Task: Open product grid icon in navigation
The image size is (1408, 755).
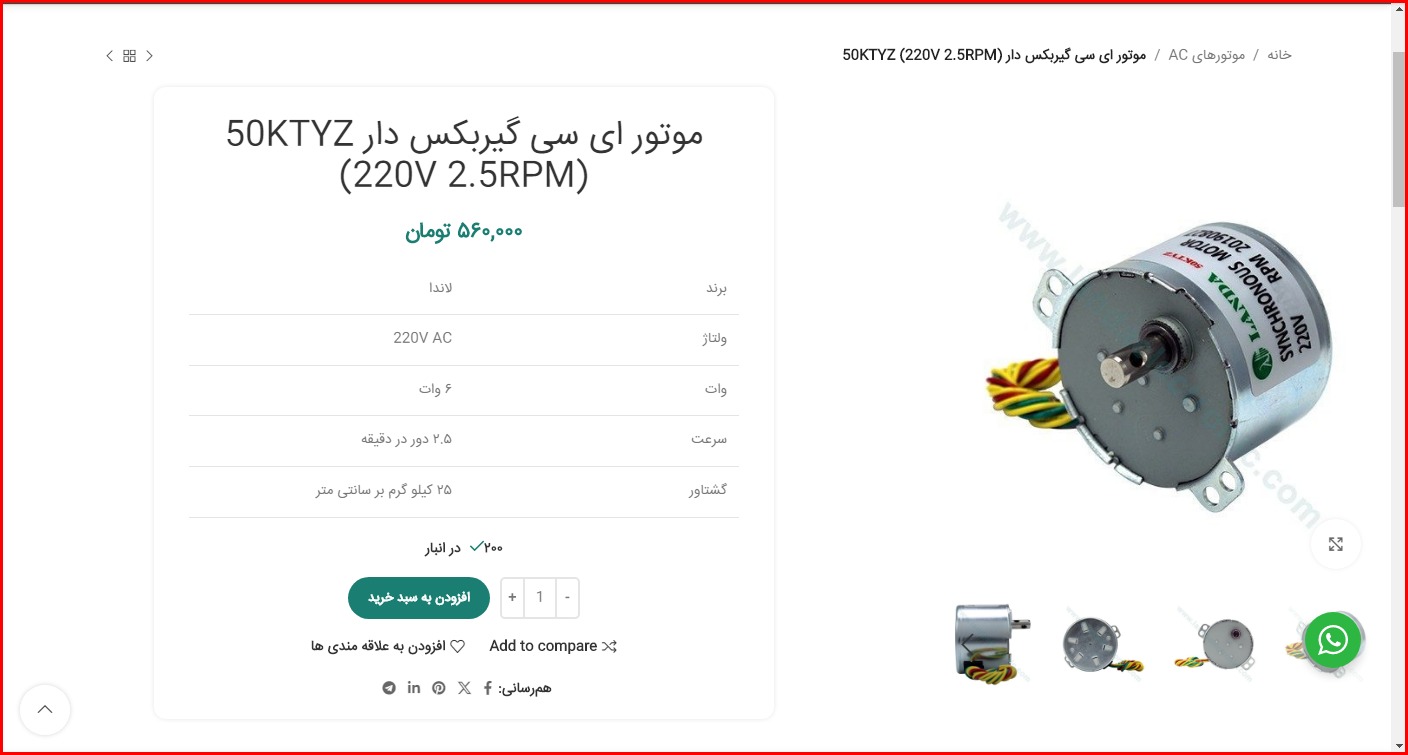Action: [x=129, y=56]
